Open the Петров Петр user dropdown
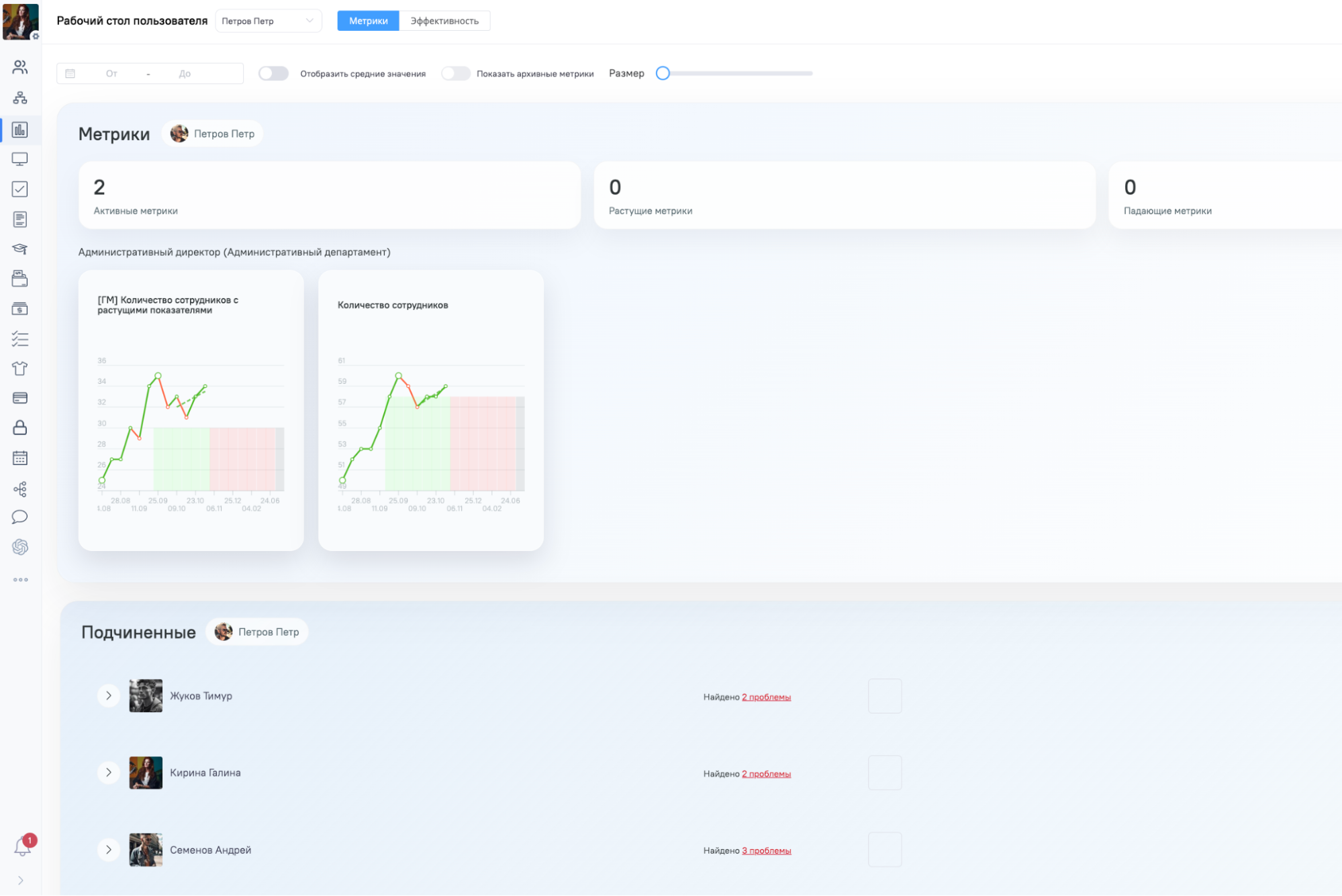1342x896 pixels. tap(269, 21)
